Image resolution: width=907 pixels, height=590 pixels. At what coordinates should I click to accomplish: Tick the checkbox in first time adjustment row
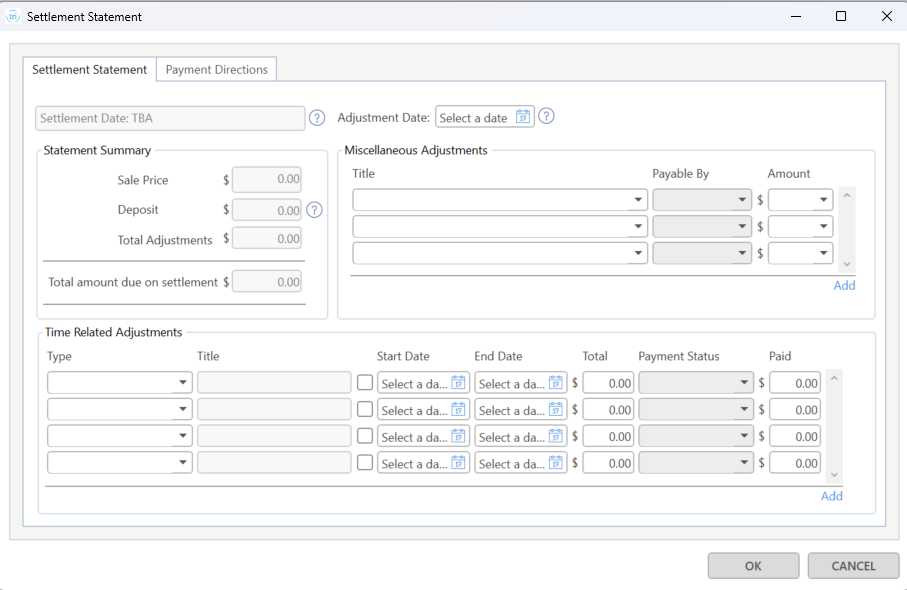pyautogui.click(x=365, y=383)
